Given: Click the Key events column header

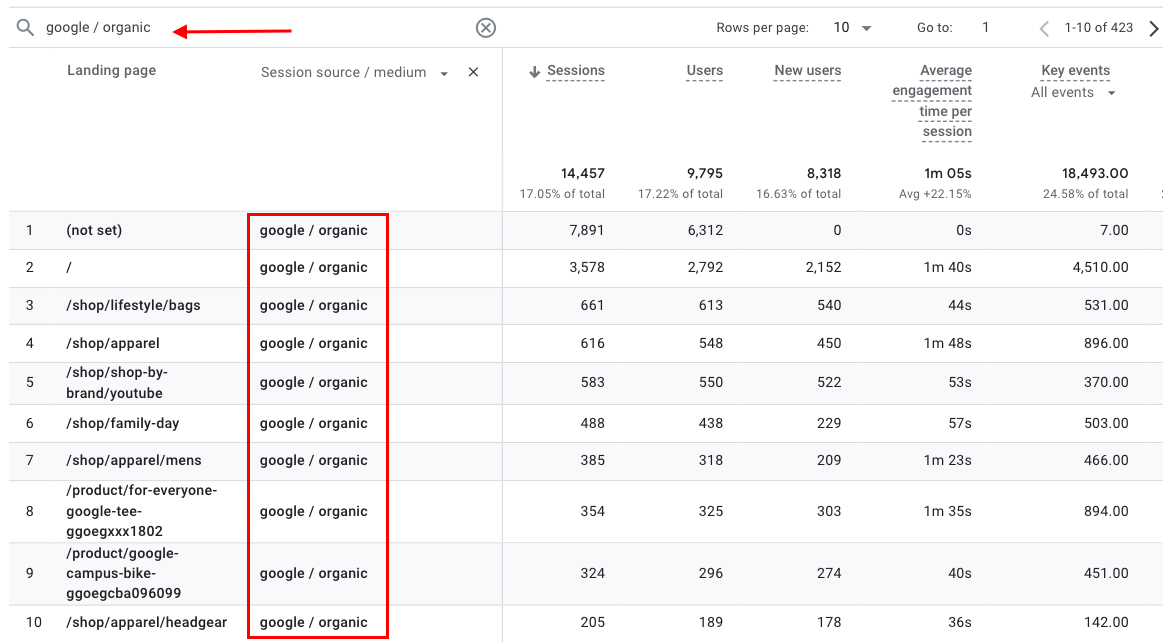Looking at the screenshot, I should click(1075, 70).
